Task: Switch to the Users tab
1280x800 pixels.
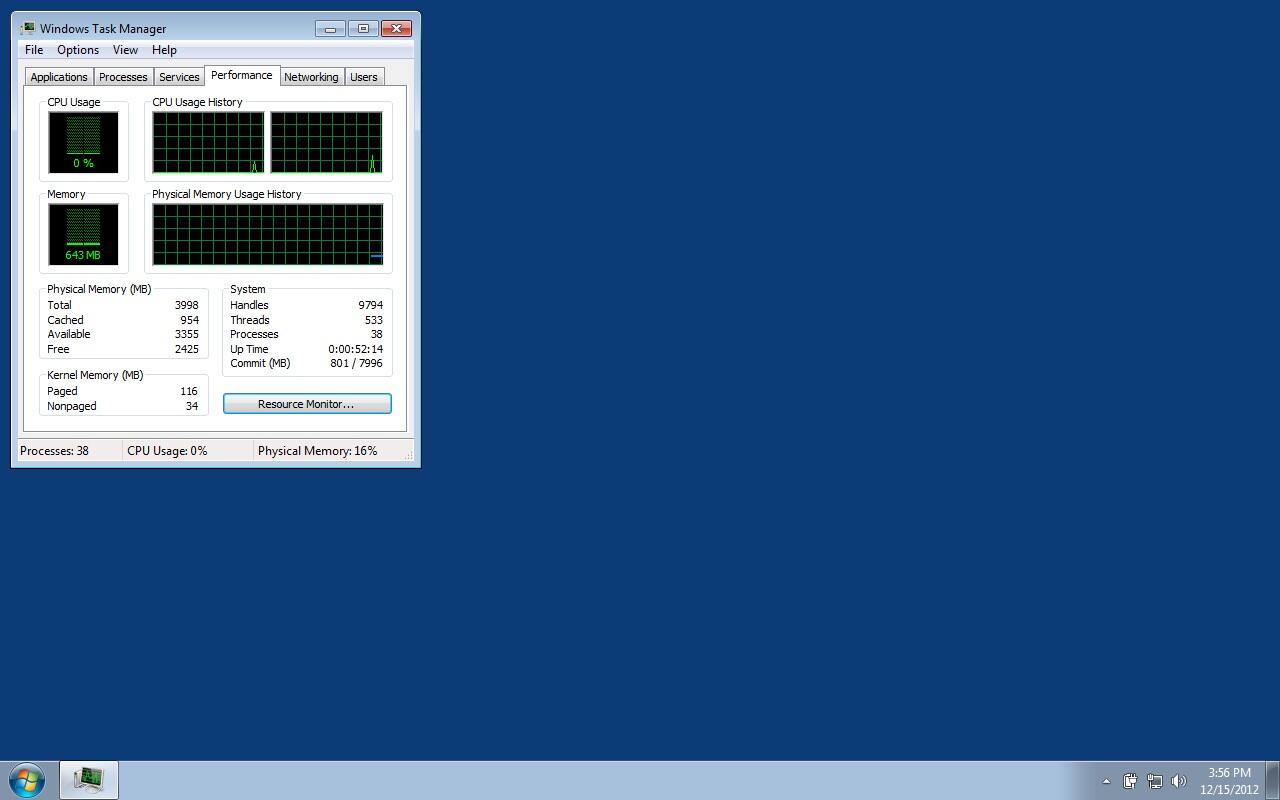Action: tap(364, 77)
